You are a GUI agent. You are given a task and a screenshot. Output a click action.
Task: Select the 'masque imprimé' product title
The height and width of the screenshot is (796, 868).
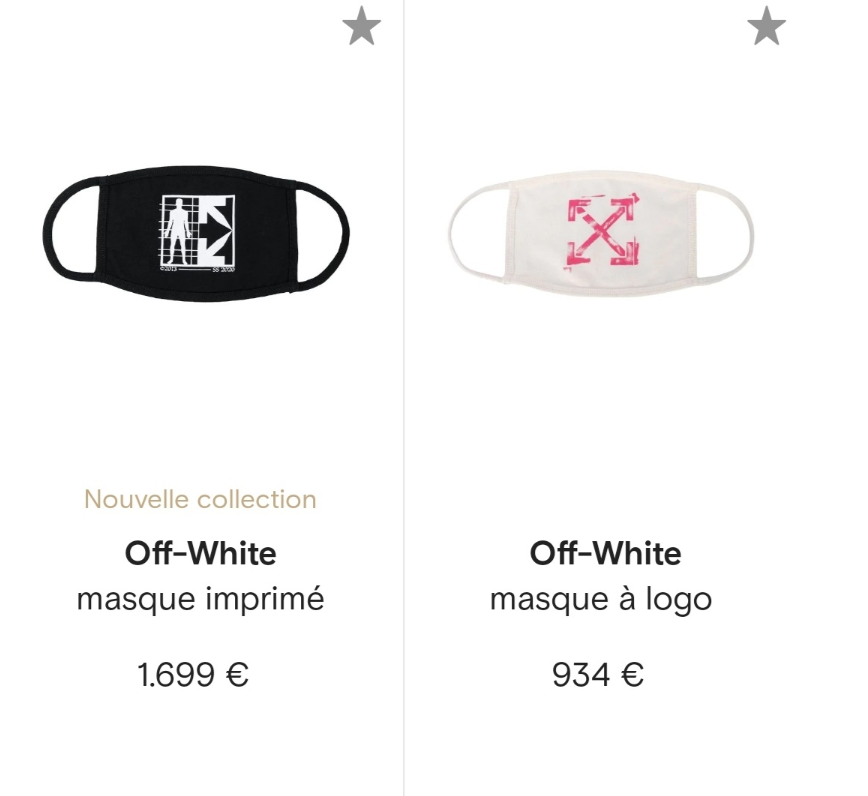tap(200, 600)
